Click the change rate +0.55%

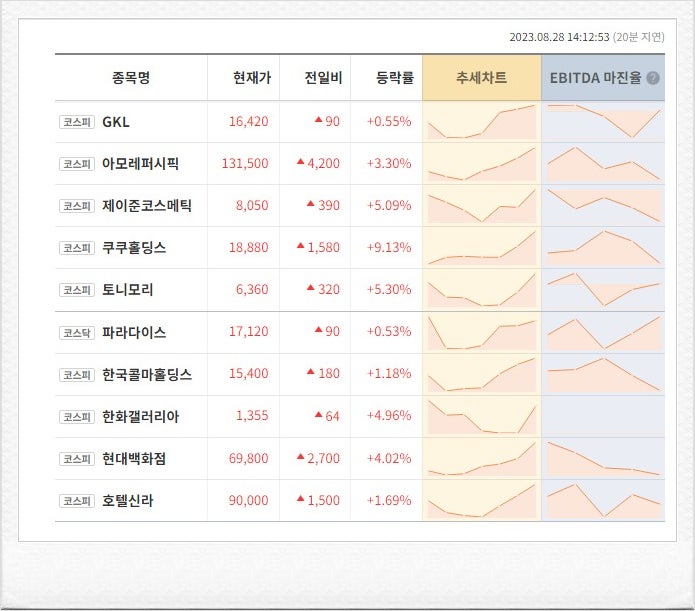pyautogui.click(x=389, y=121)
